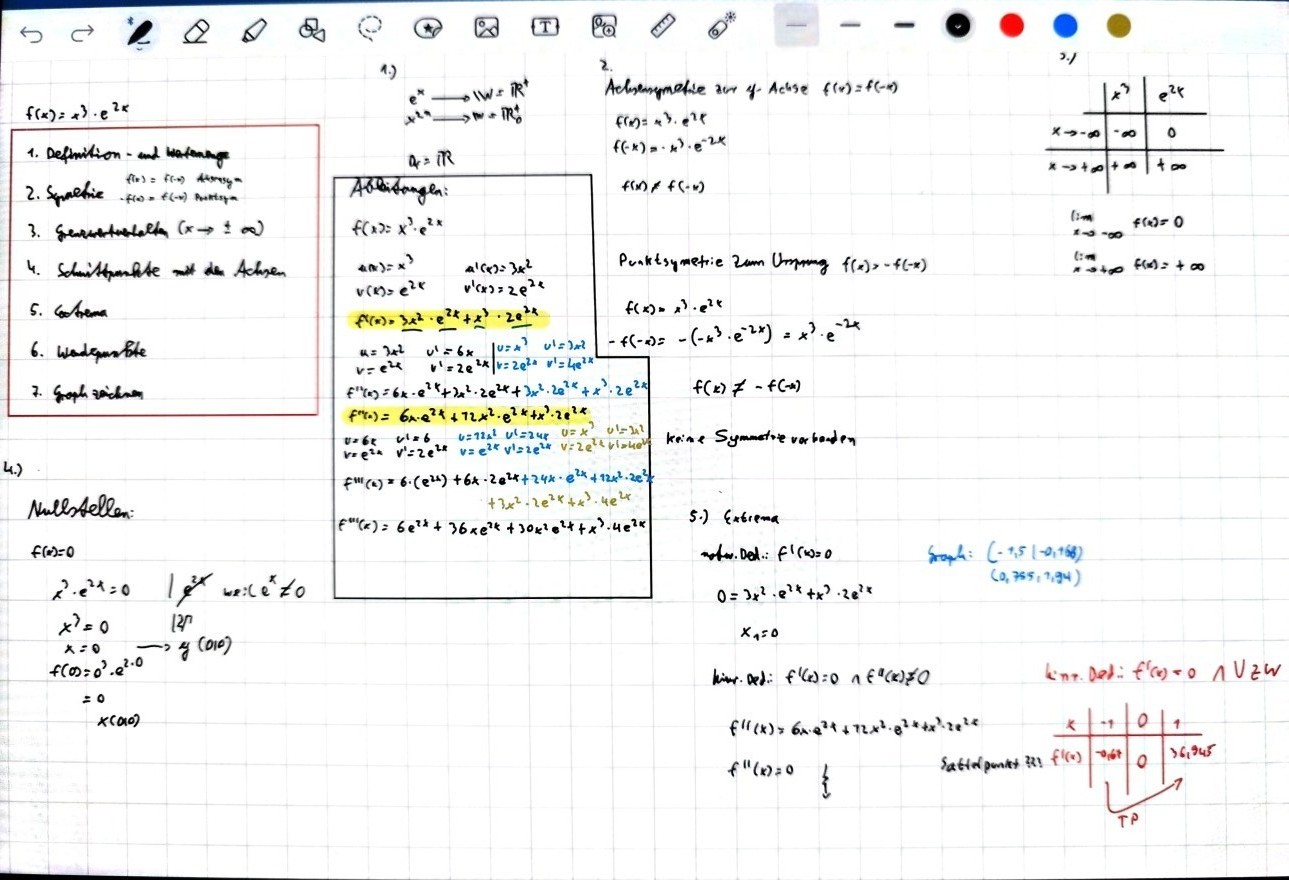Undo the last stroke
The image size is (1289, 880).
tap(31, 33)
